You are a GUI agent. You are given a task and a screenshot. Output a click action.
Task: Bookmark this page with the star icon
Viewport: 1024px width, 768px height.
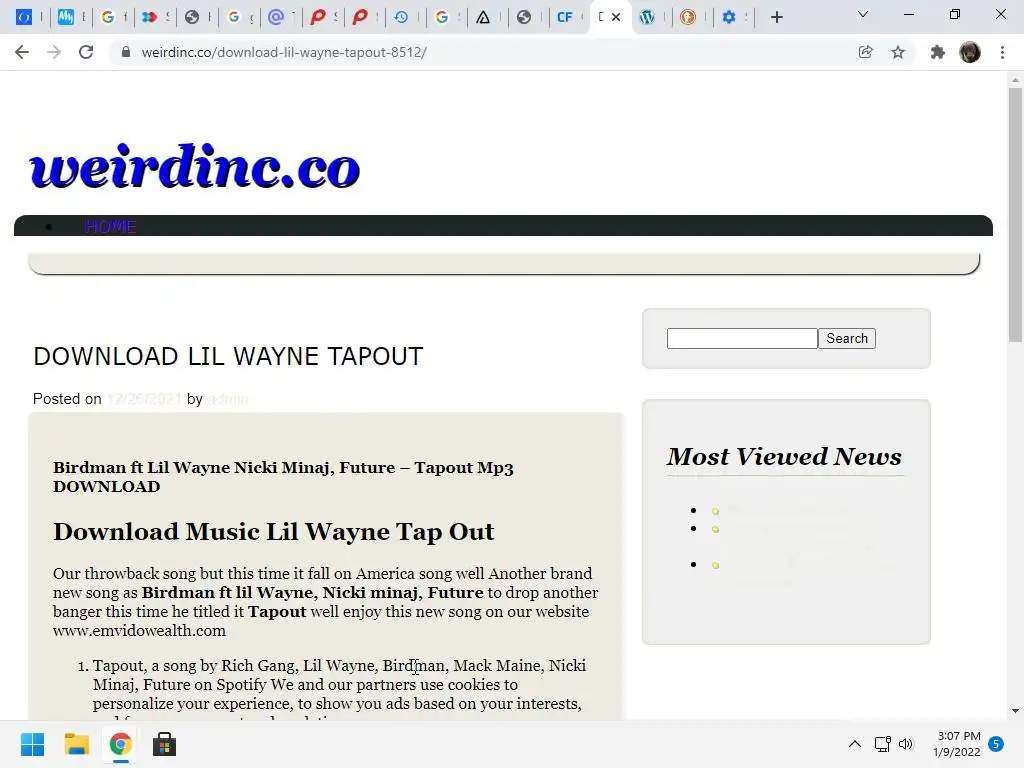(898, 52)
